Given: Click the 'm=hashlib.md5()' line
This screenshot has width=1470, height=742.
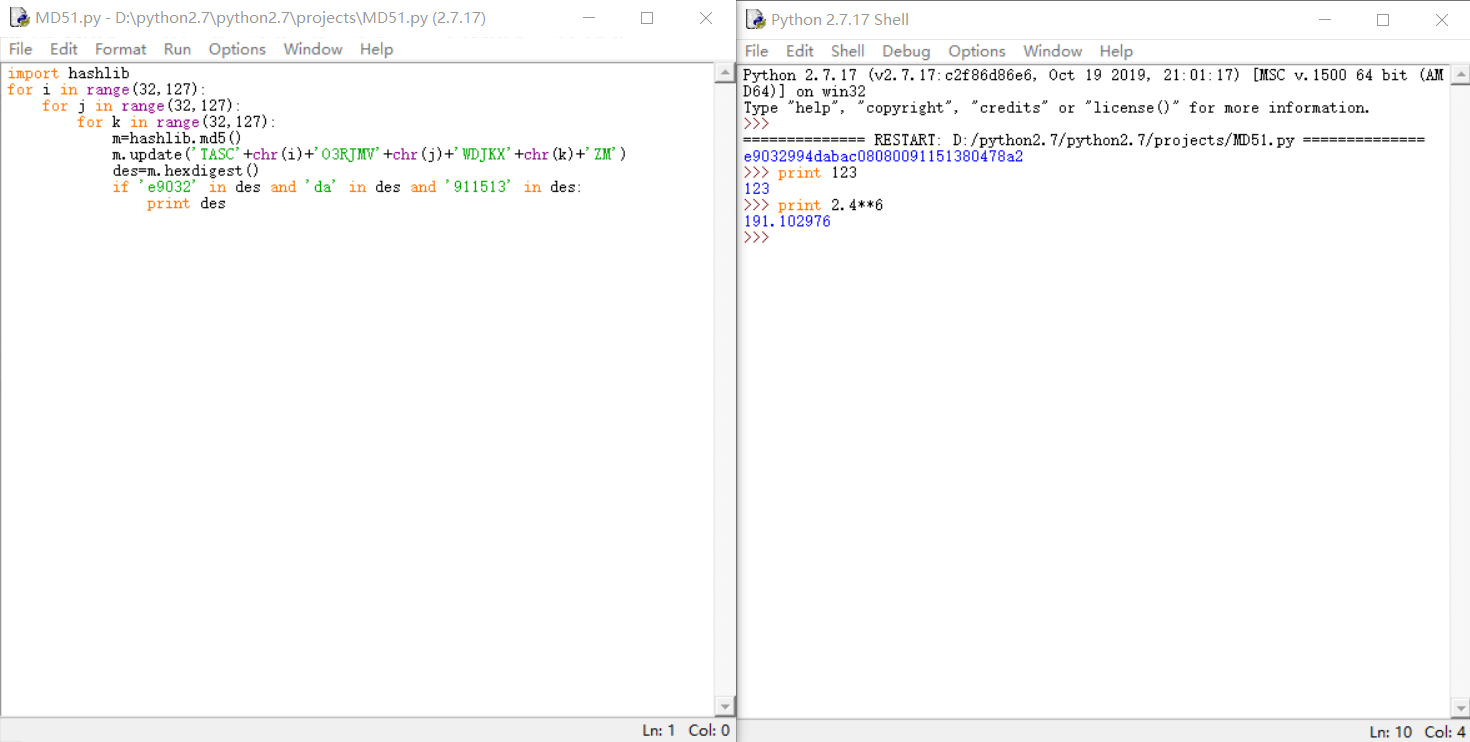Looking at the screenshot, I should [177, 138].
